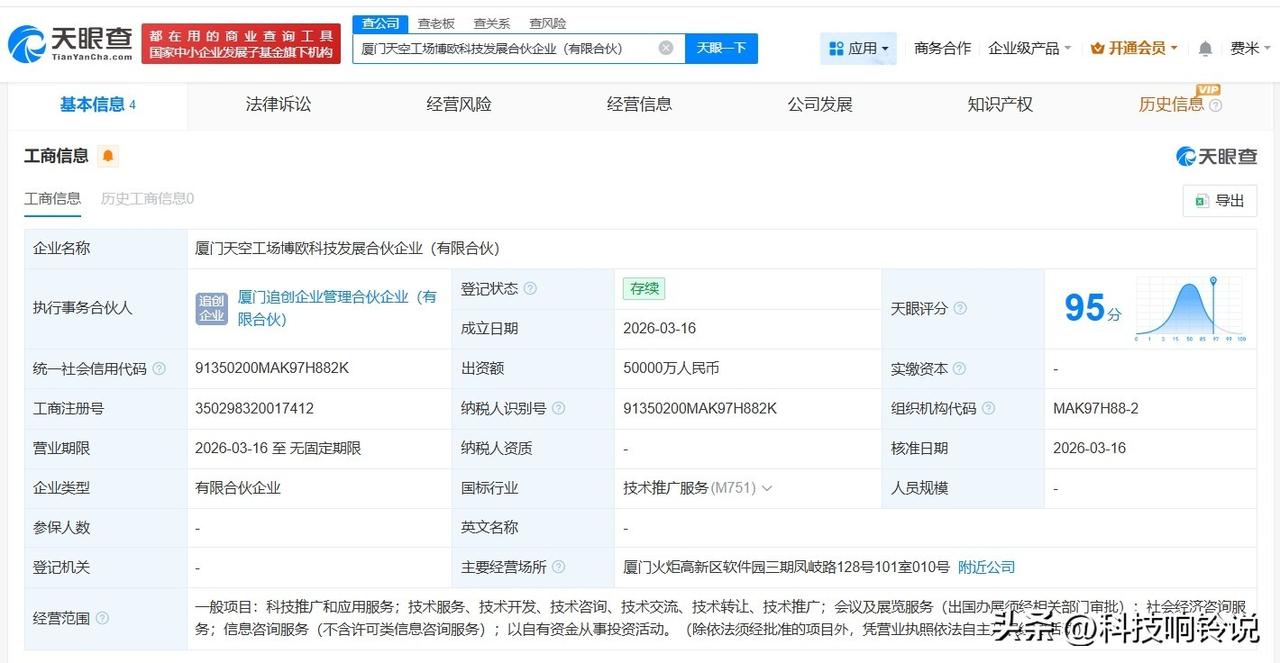Select the 50000万人民币 capital value

[x=671, y=368]
